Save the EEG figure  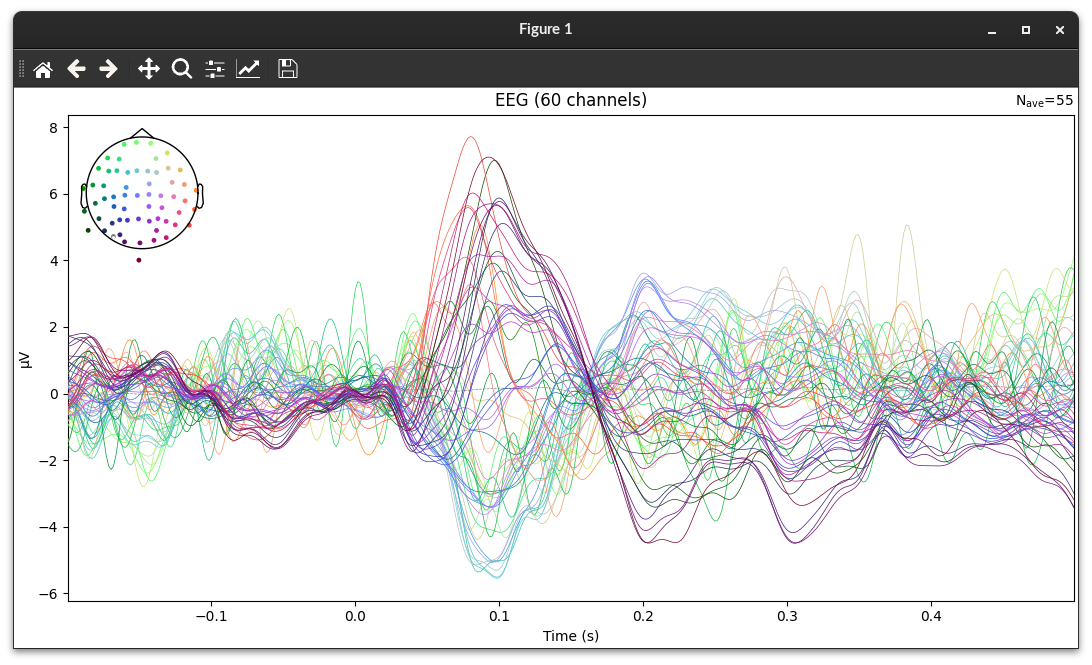coord(287,68)
